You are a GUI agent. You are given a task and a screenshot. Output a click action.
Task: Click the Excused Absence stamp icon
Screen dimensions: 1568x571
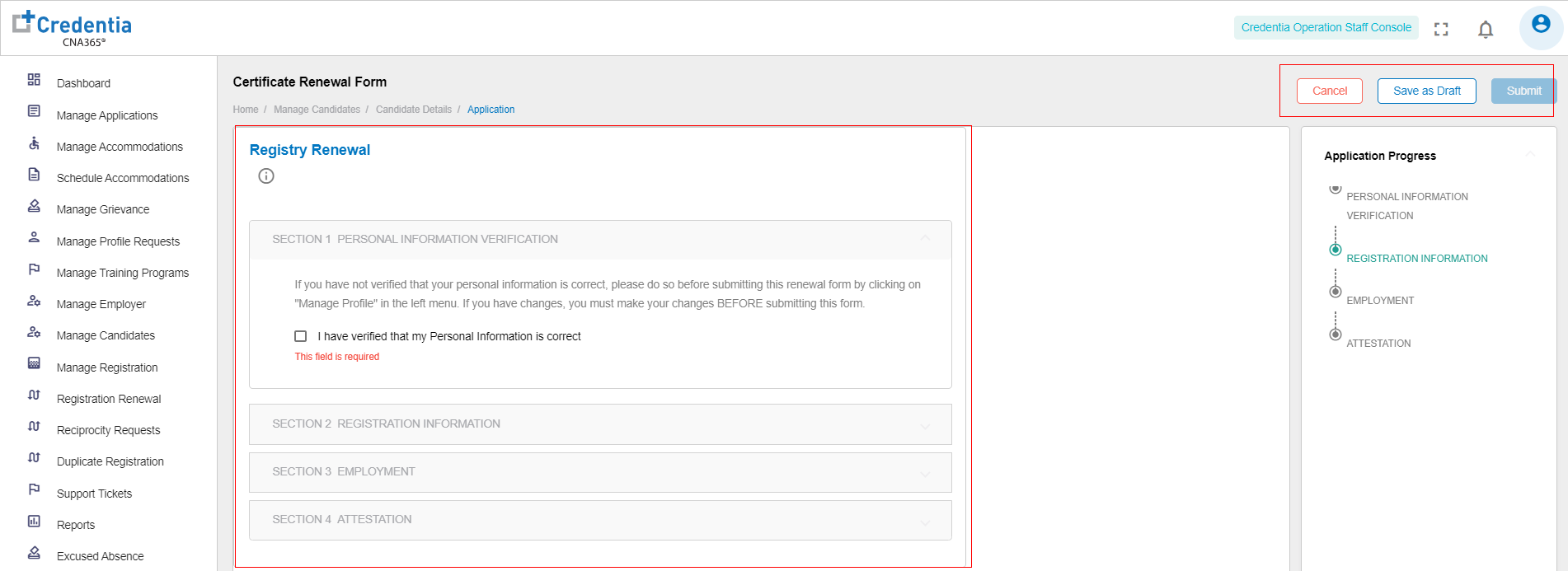pos(34,553)
